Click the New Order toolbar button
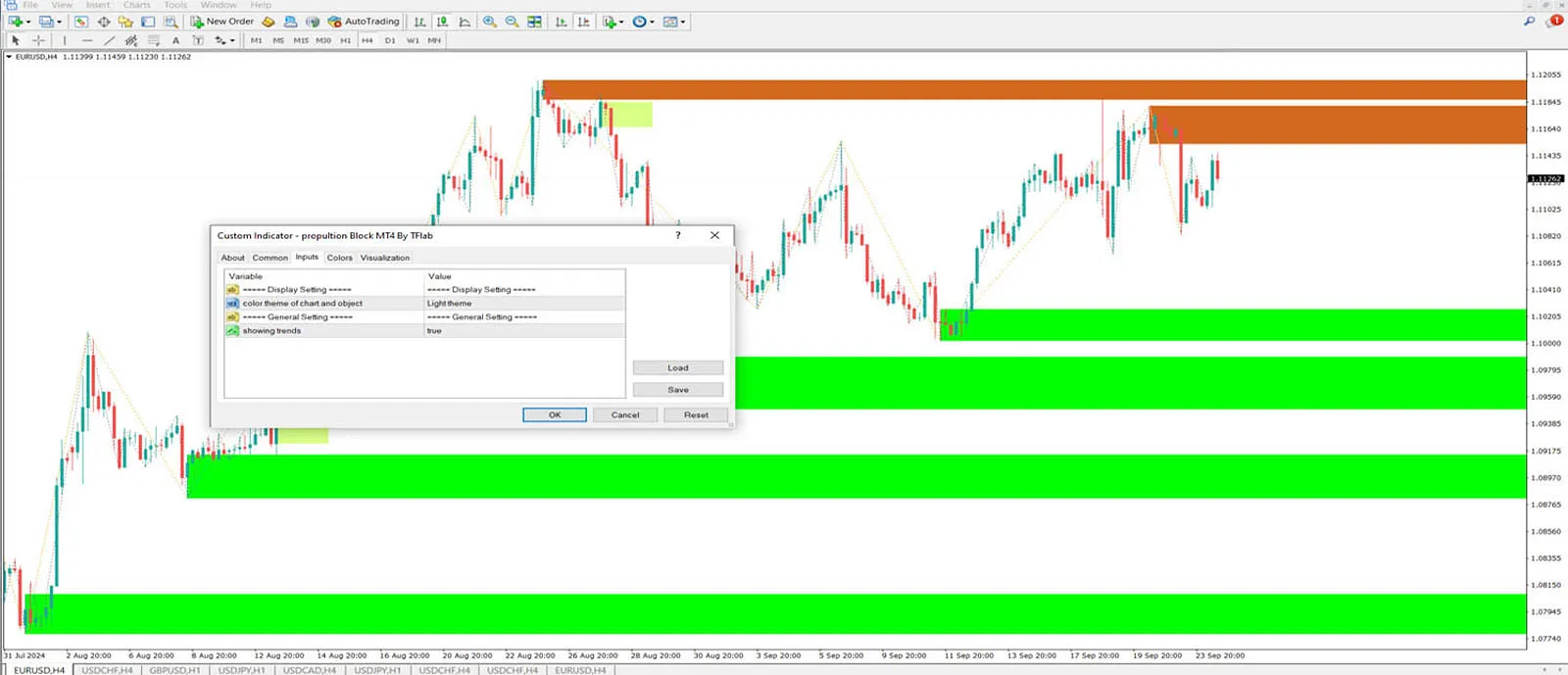 coord(222,22)
